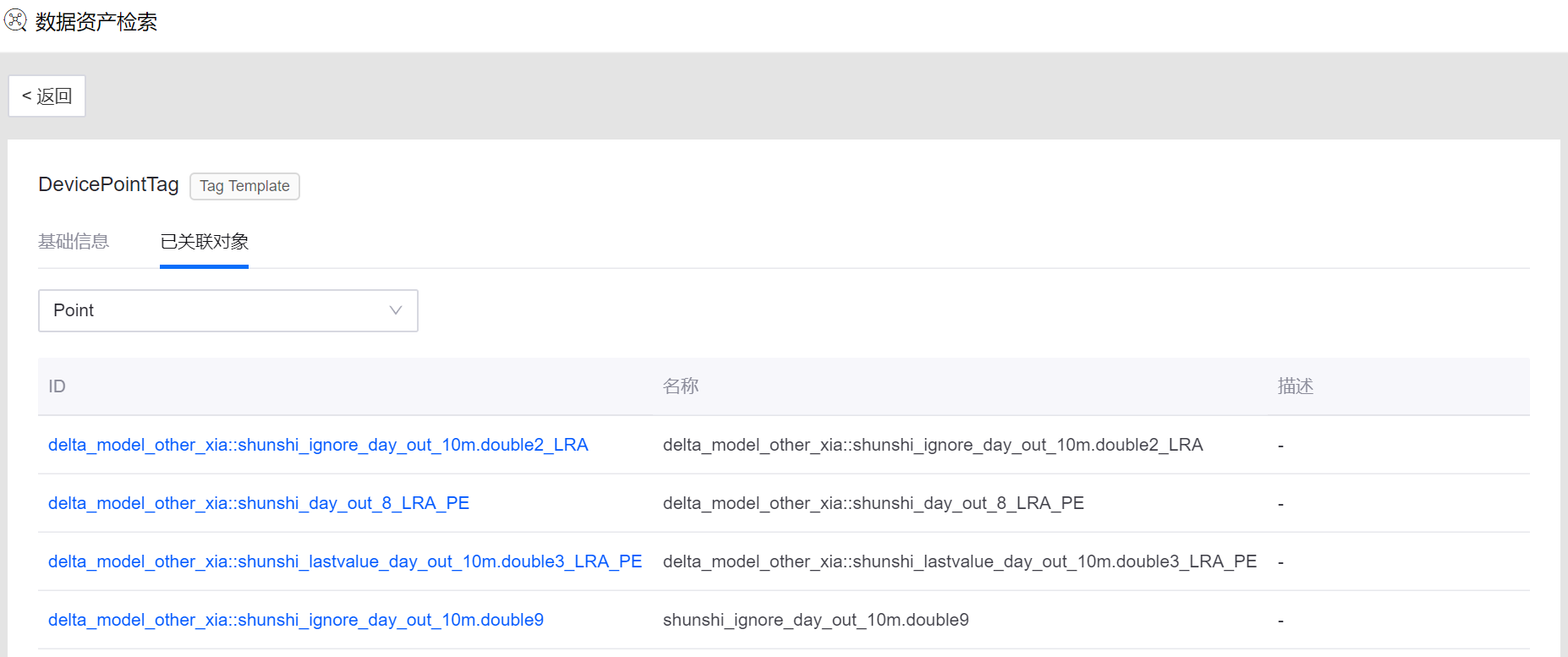Click the data asset search logo icon
1568x657 pixels.
[15, 20]
